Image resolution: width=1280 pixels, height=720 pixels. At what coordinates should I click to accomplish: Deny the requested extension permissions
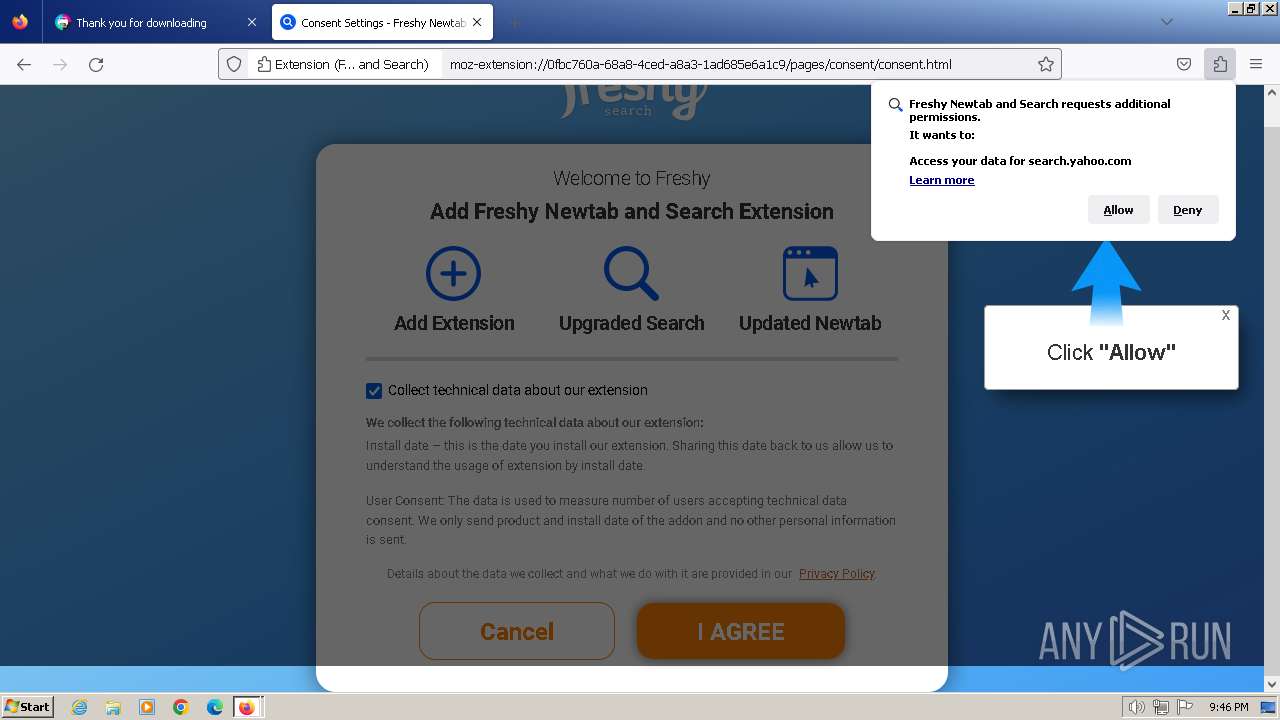1188,210
